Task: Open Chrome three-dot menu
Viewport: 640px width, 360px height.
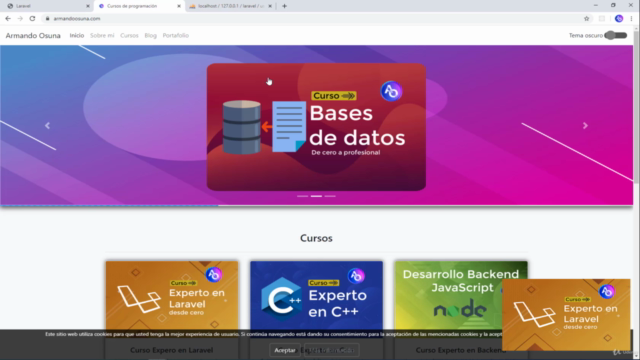Action: coord(631,18)
